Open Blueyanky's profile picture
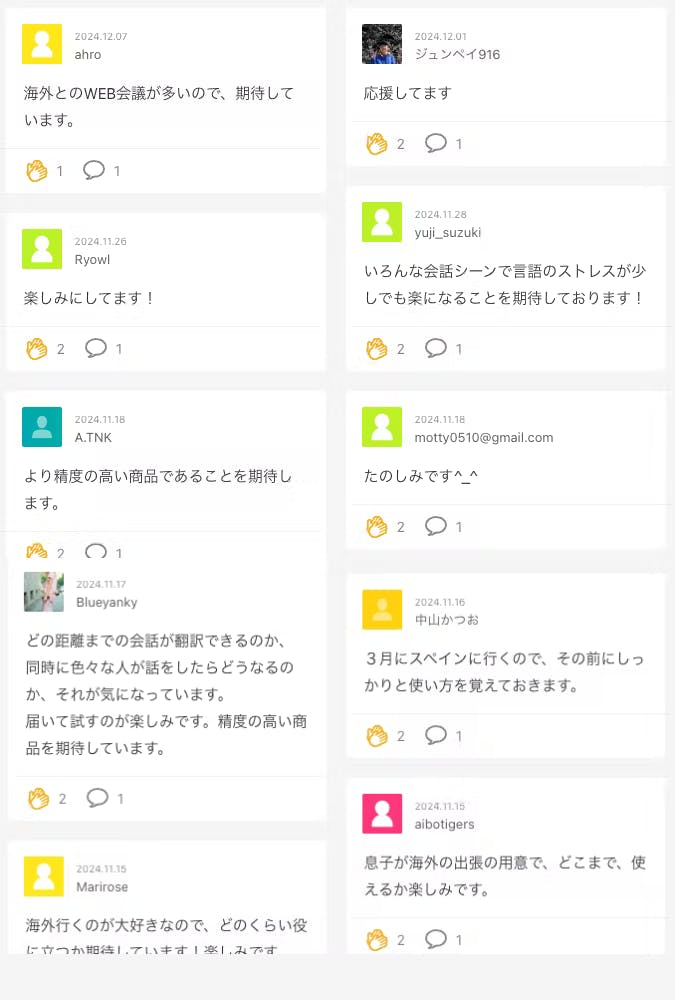Viewport: 675px width, 1000px height. [44, 592]
